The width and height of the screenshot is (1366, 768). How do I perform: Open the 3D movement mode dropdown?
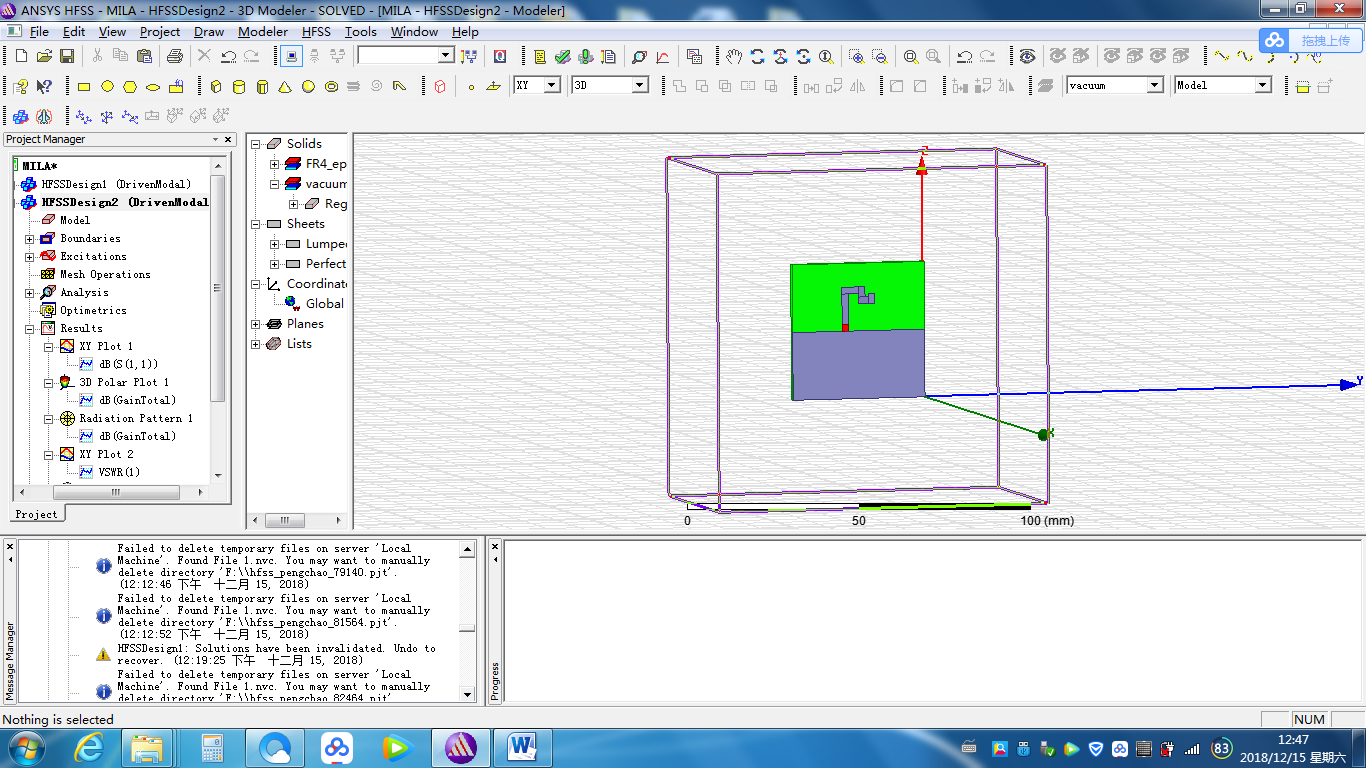[x=640, y=86]
